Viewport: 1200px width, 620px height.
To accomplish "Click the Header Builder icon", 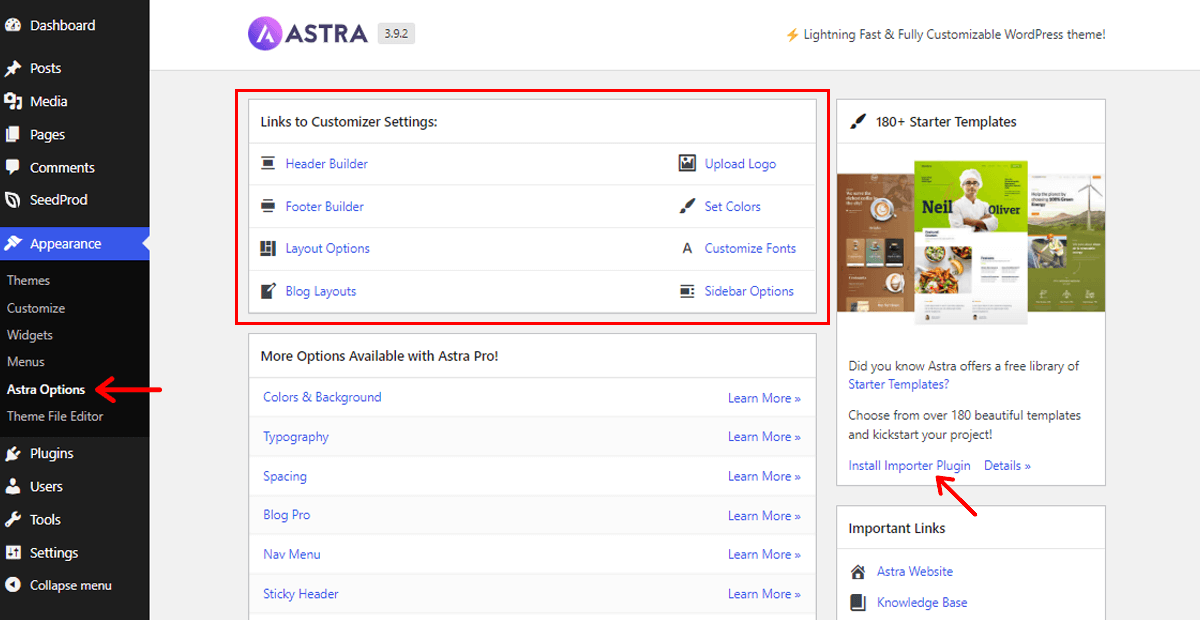I will point(268,163).
